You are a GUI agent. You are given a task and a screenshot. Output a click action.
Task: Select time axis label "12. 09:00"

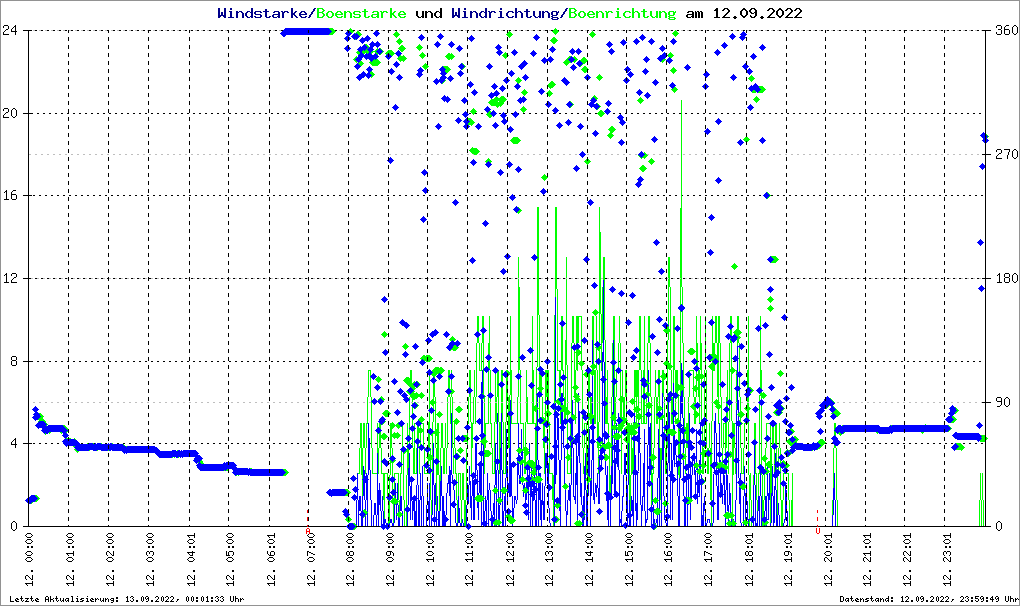(389, 559)
